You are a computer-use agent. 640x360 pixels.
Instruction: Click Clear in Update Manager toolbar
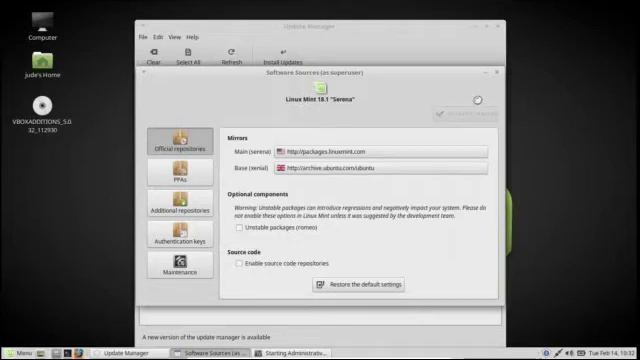153,57
